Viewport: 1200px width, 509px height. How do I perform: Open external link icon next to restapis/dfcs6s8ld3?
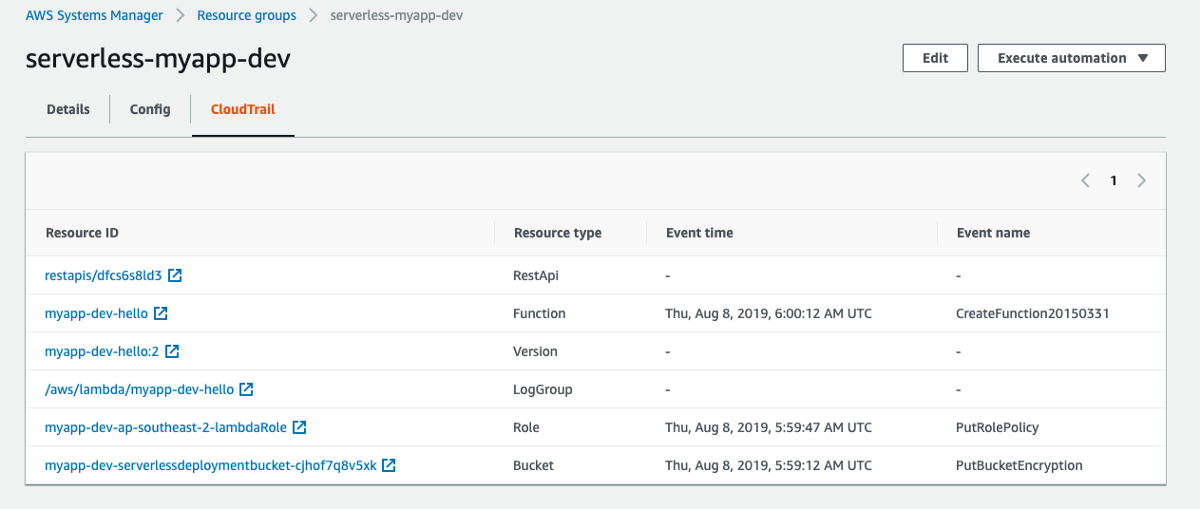175,275
